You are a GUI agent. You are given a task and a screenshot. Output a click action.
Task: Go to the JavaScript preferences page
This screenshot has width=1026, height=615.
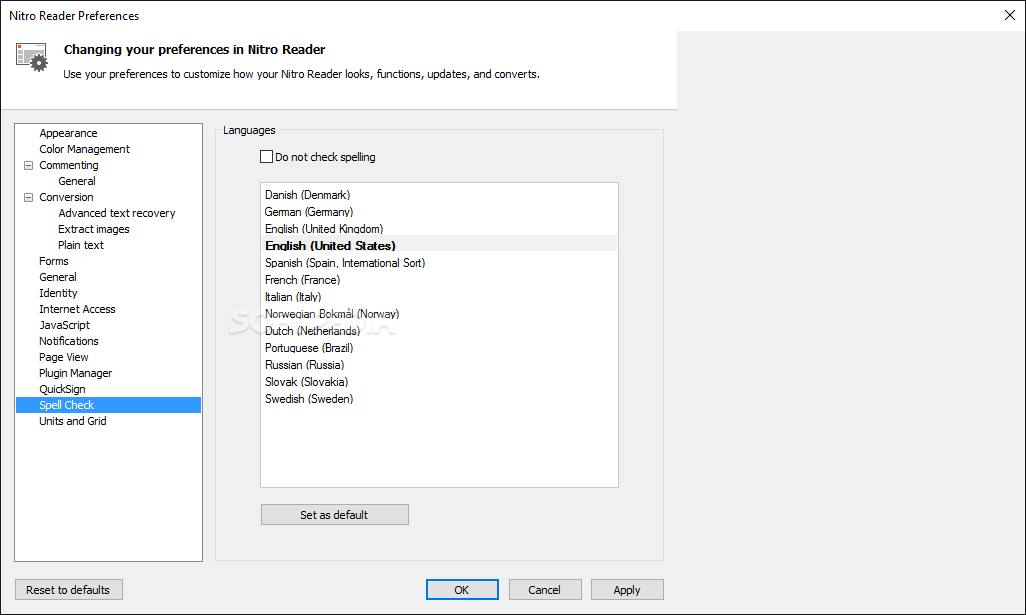[64, 325]
